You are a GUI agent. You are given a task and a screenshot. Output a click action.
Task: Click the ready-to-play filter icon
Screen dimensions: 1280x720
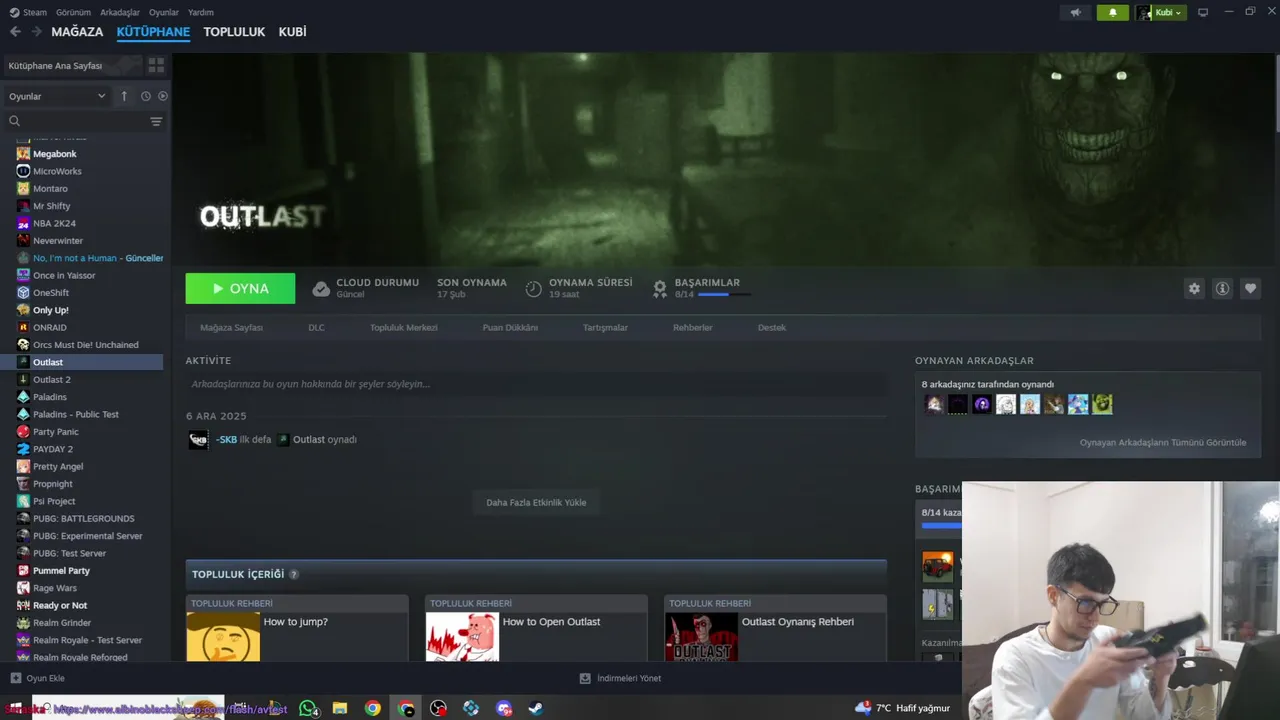pos(163,96)
